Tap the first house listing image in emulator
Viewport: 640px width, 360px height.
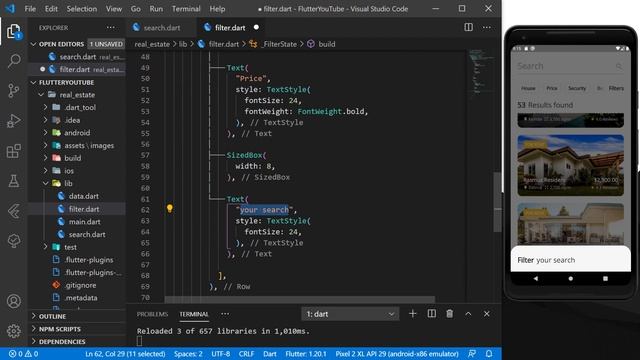pos(571,165)
